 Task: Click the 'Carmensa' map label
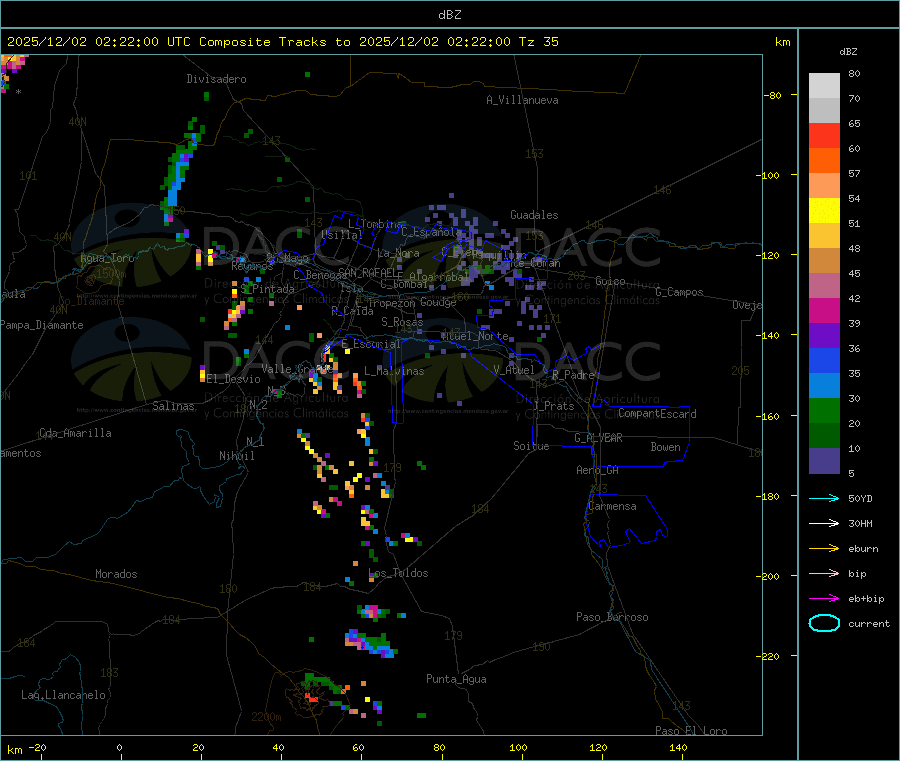(612, 506)
